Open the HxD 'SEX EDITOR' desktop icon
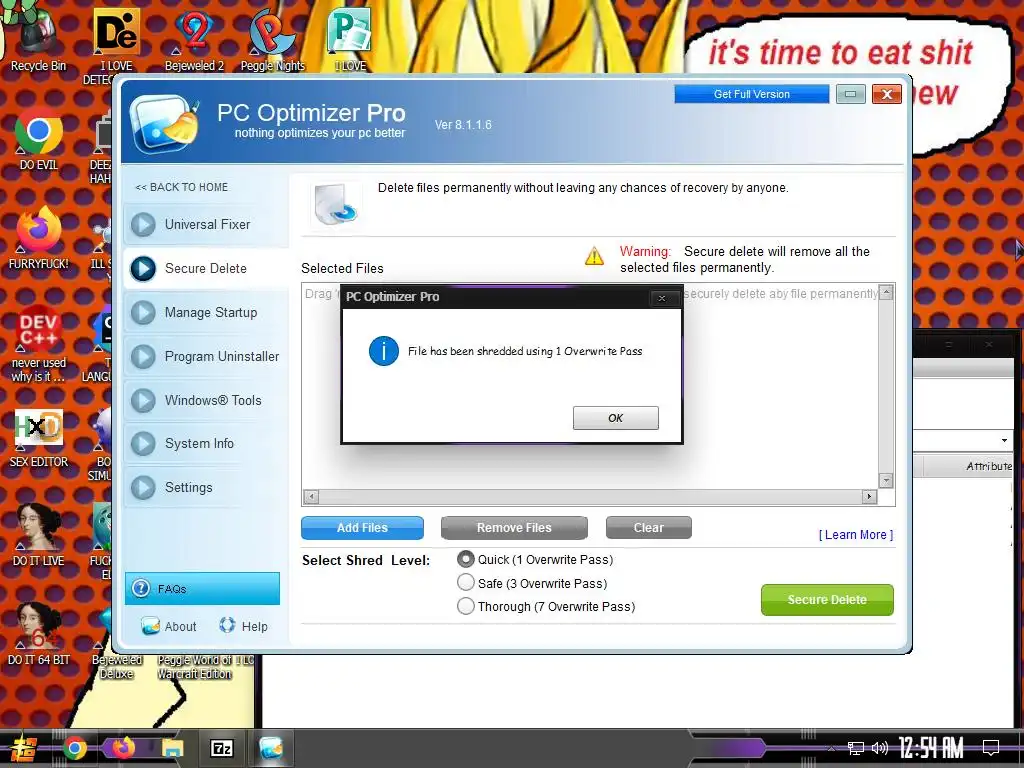The height and width of the screenshot is (768, 1024). click(x=39, y=438)
